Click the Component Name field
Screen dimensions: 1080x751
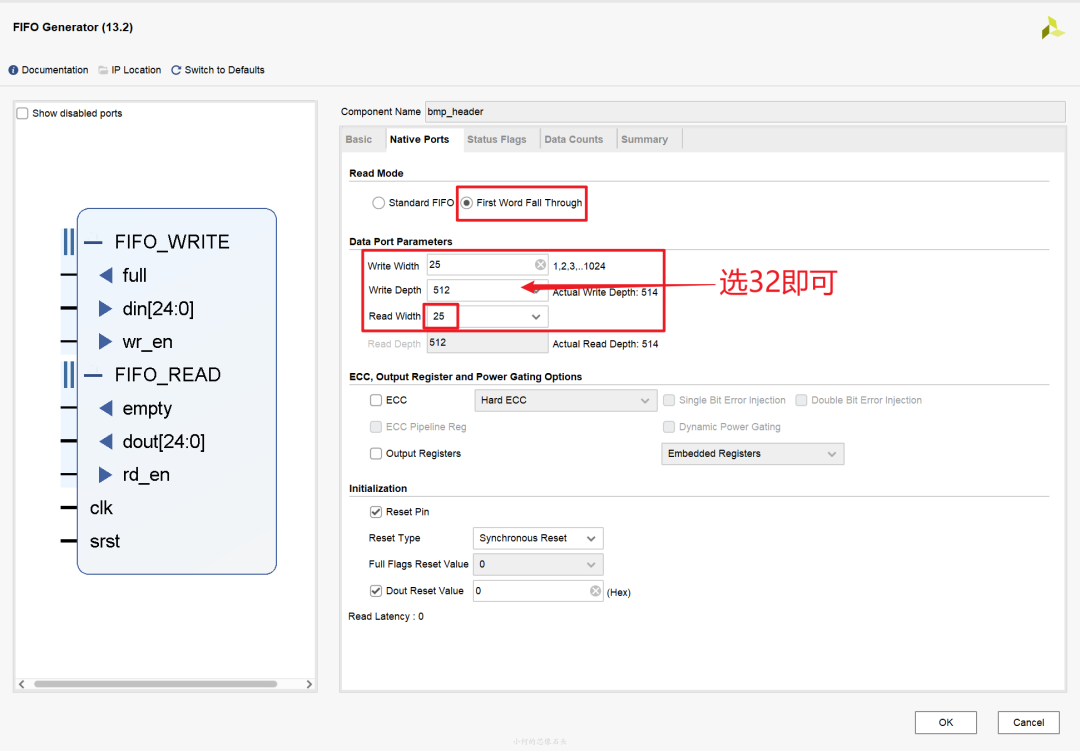745,112
